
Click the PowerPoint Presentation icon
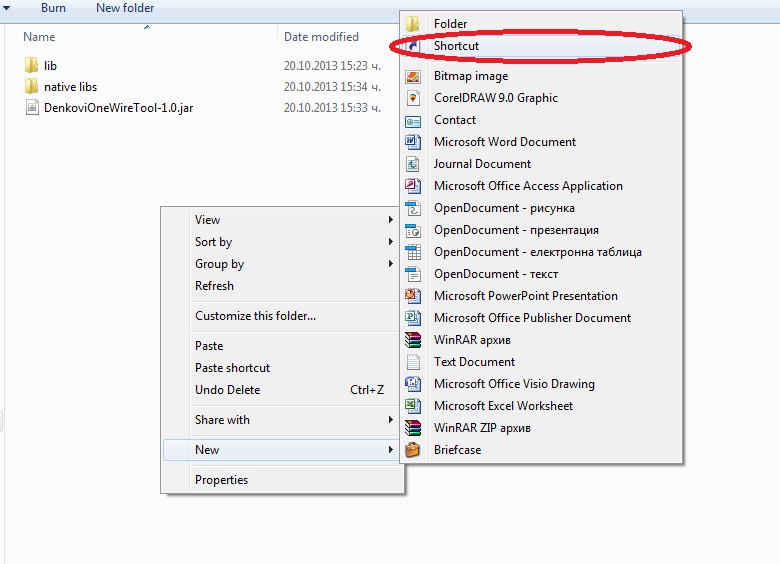point(413,296)
